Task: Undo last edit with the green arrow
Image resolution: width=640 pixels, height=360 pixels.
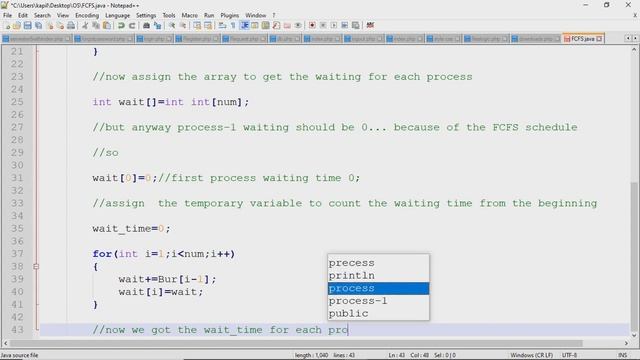Action: pos(121,25)
